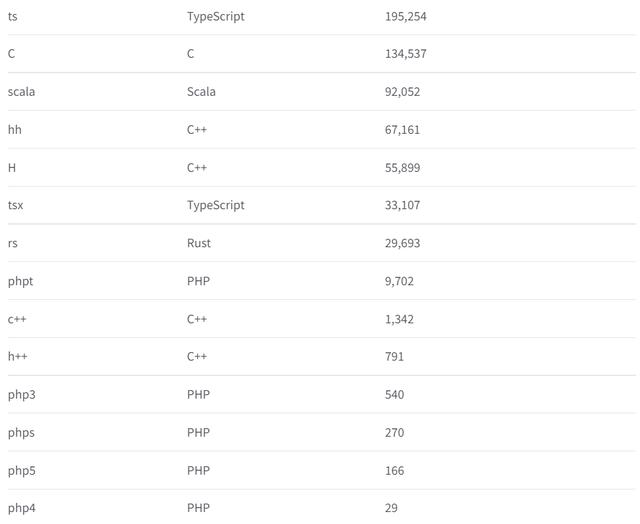Click the 195,254 count value

[x=405, y=17]
